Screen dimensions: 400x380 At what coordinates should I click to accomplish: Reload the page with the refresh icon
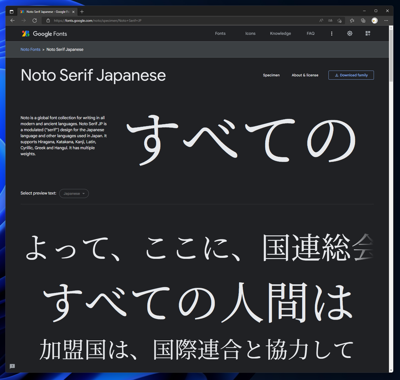[34, 21]
